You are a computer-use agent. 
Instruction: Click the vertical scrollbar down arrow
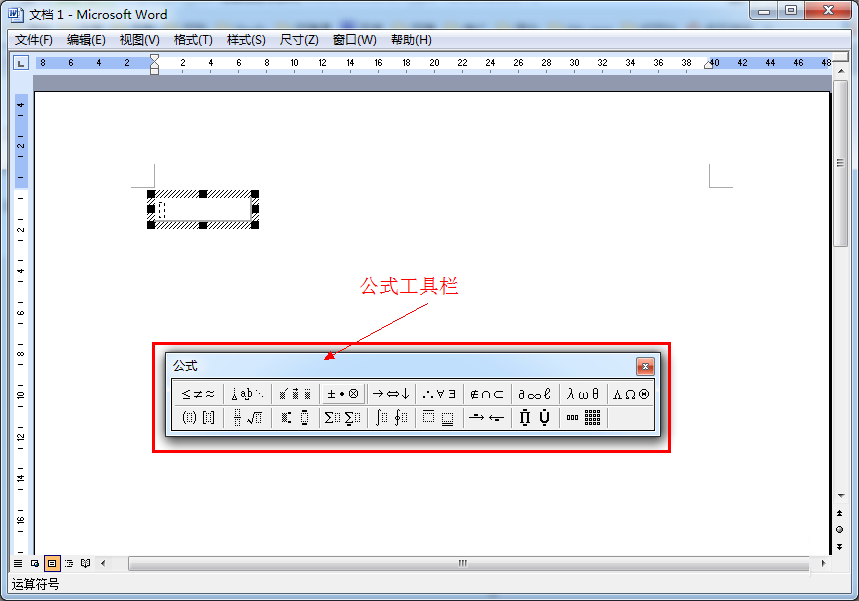pos(840,495)
